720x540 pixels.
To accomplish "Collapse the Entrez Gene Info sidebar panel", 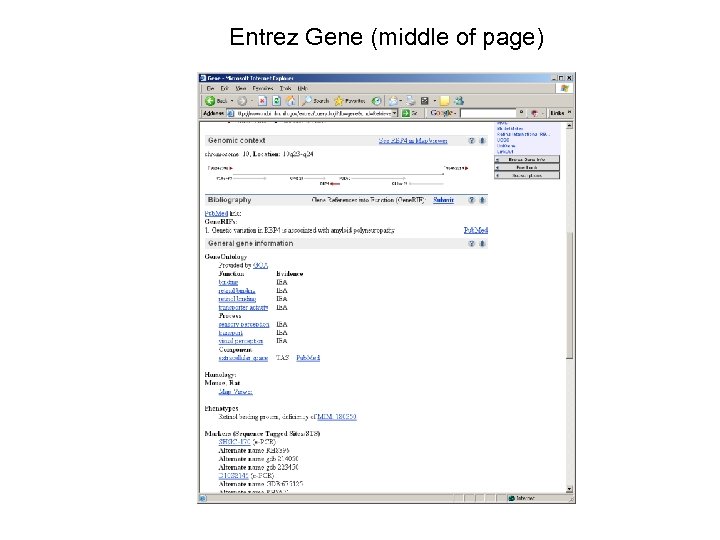I will coord(497,159).
